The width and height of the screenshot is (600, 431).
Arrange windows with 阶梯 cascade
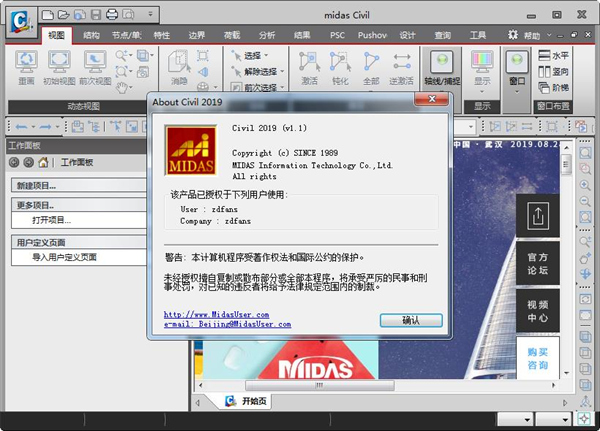click(553, 88)
